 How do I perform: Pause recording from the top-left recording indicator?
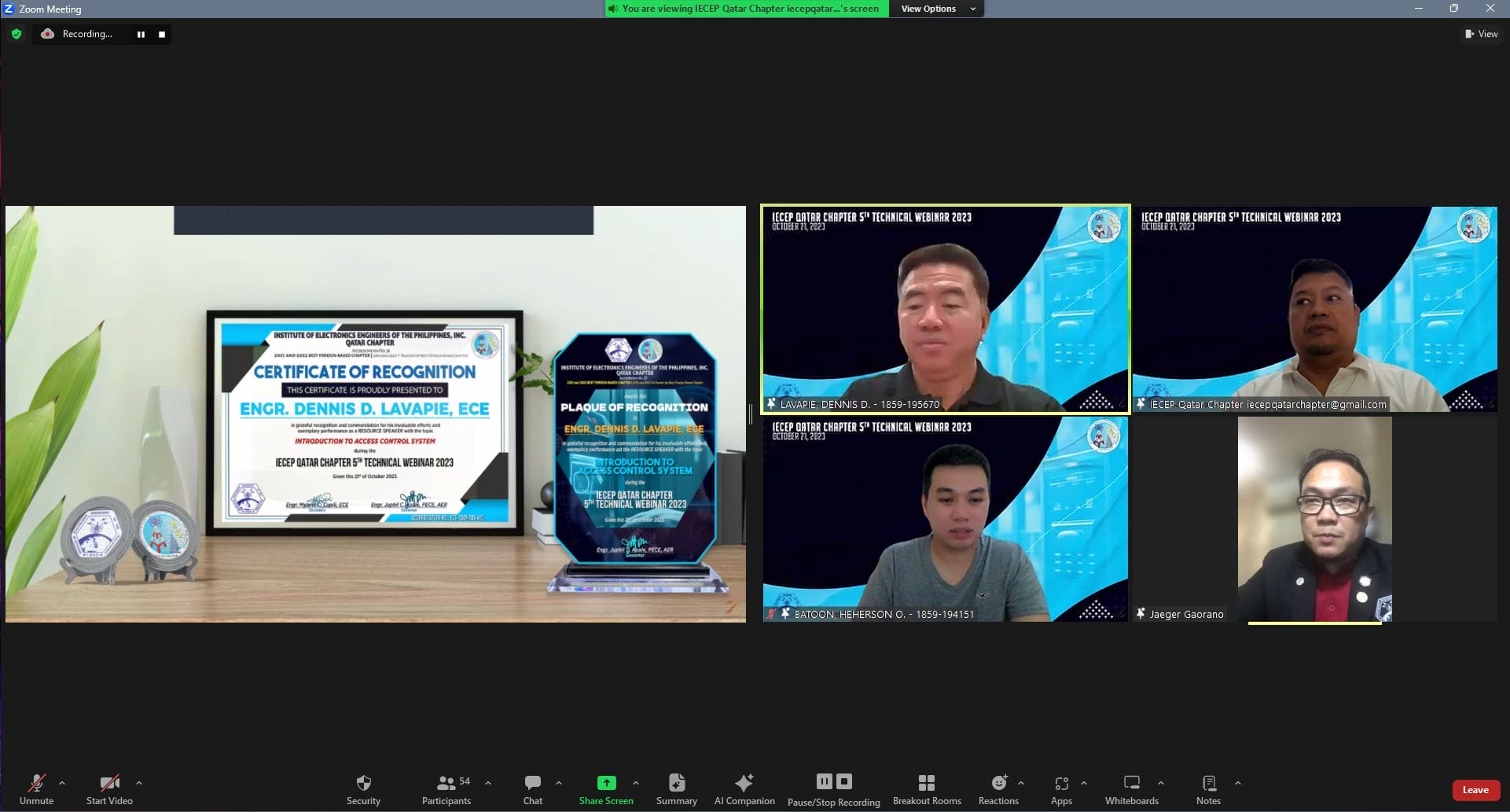pyautogui.click(x=141, y=35)
